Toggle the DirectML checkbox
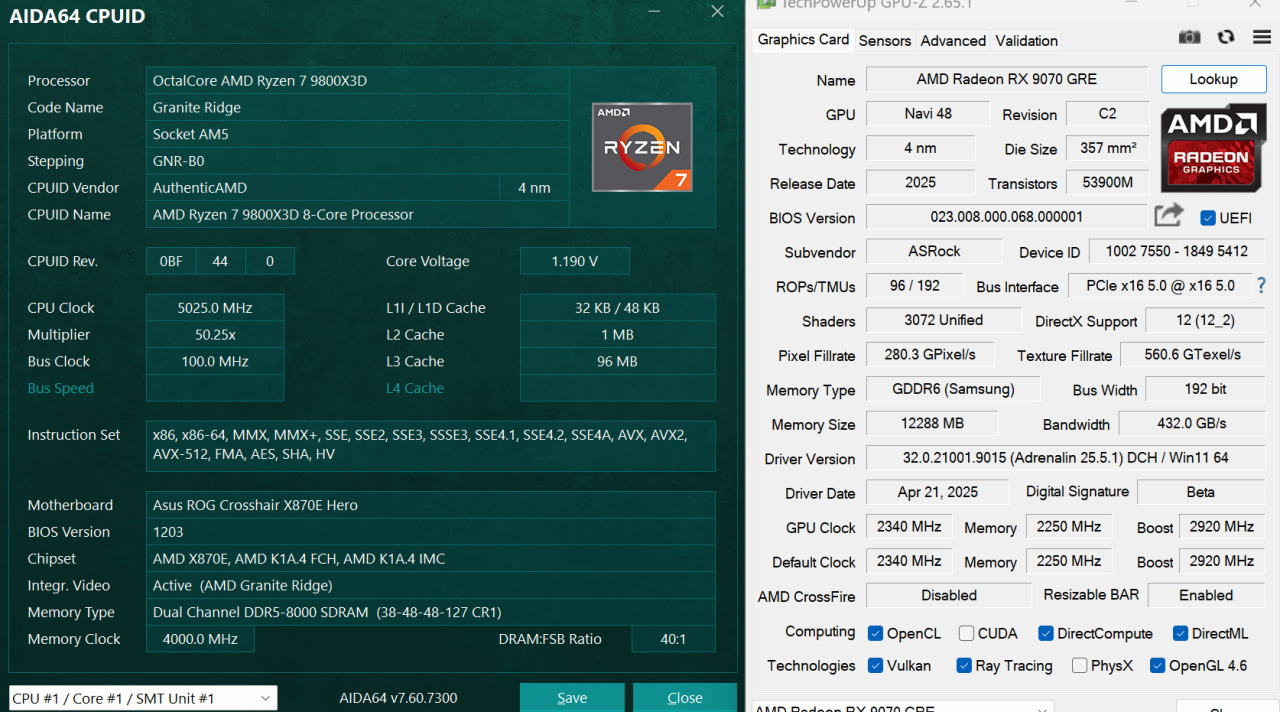 click(1180, 633)
